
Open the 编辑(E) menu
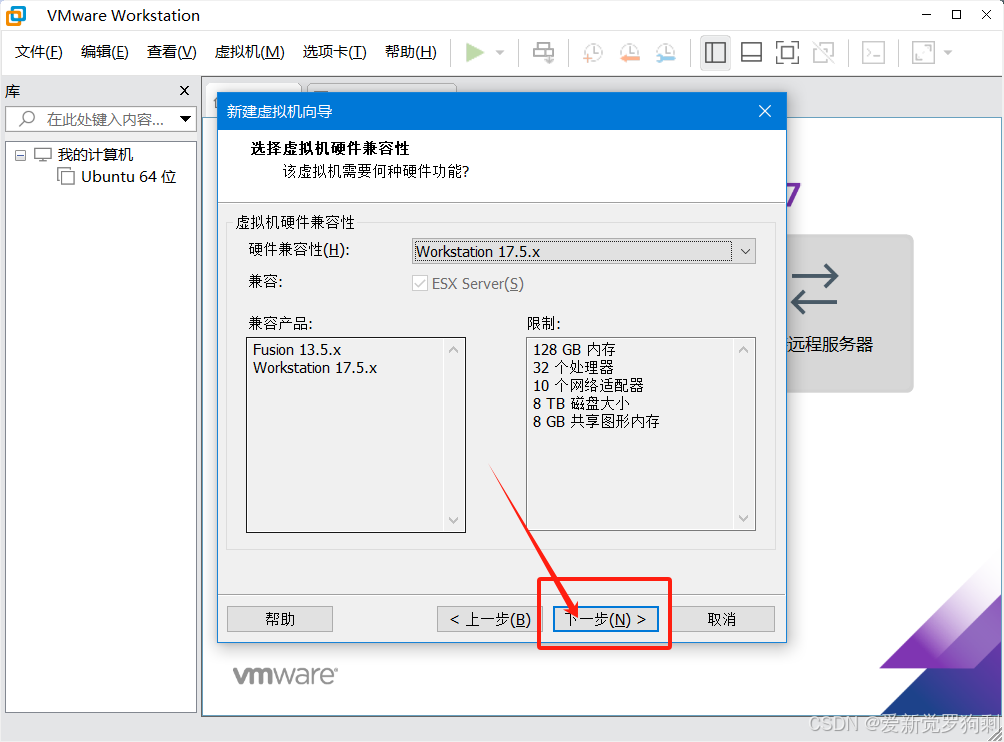coord(104,52)
